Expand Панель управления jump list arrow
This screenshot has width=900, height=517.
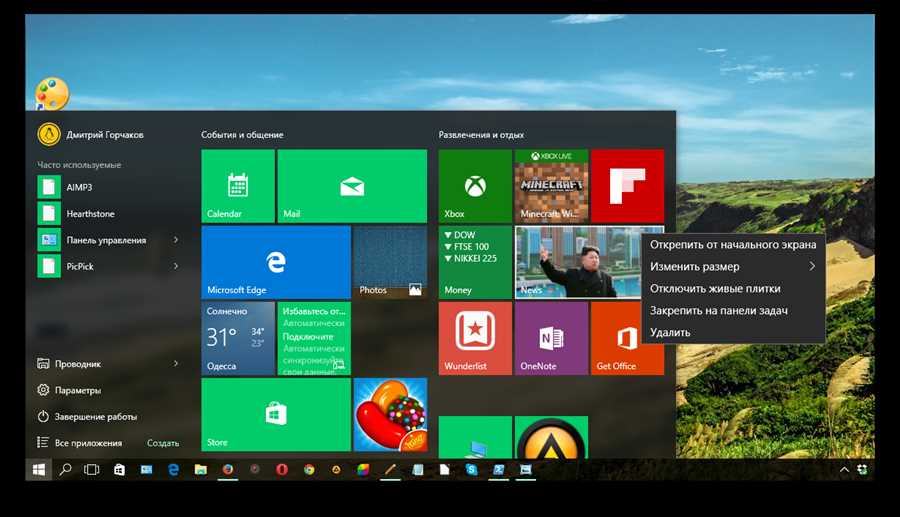tap(176, 240)
